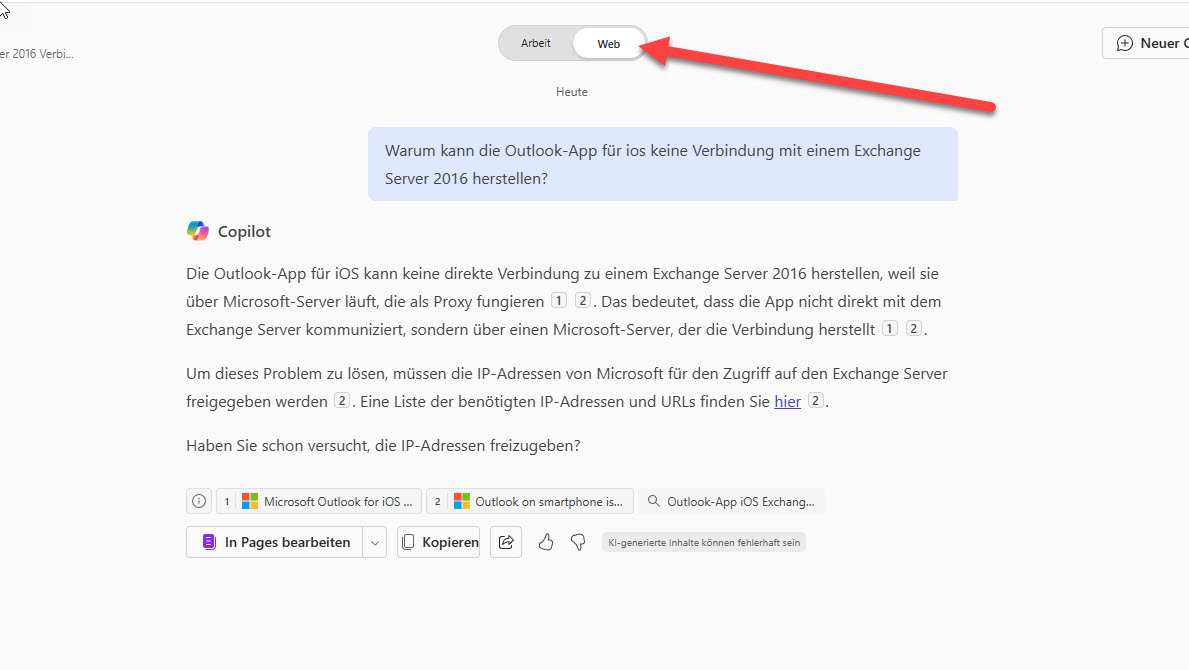Click the share icon button
The image size is (1189, 670).
[506, 542]
